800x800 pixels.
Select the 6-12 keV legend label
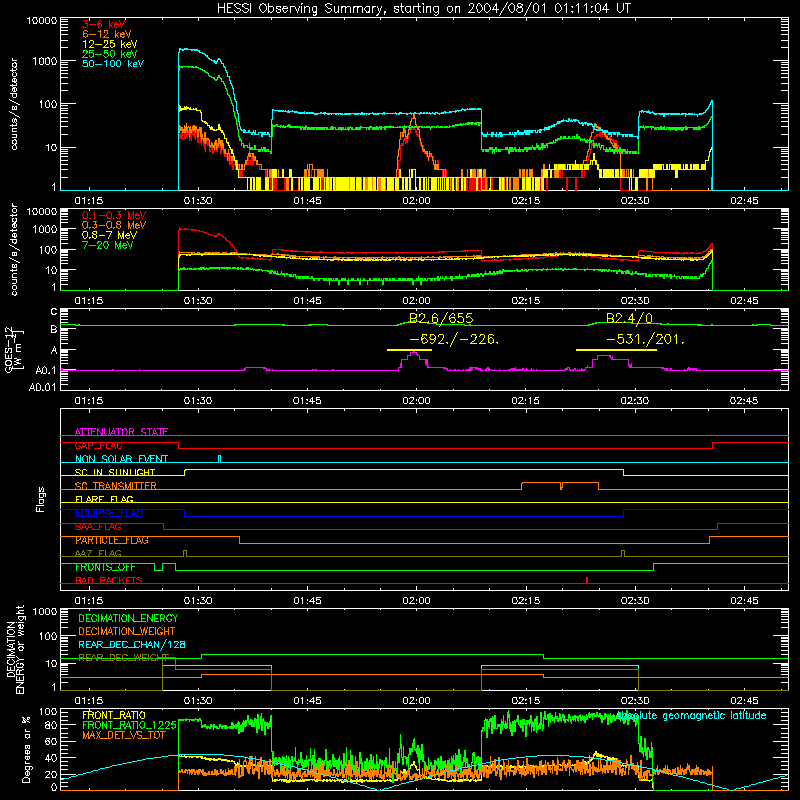(107, 34)
